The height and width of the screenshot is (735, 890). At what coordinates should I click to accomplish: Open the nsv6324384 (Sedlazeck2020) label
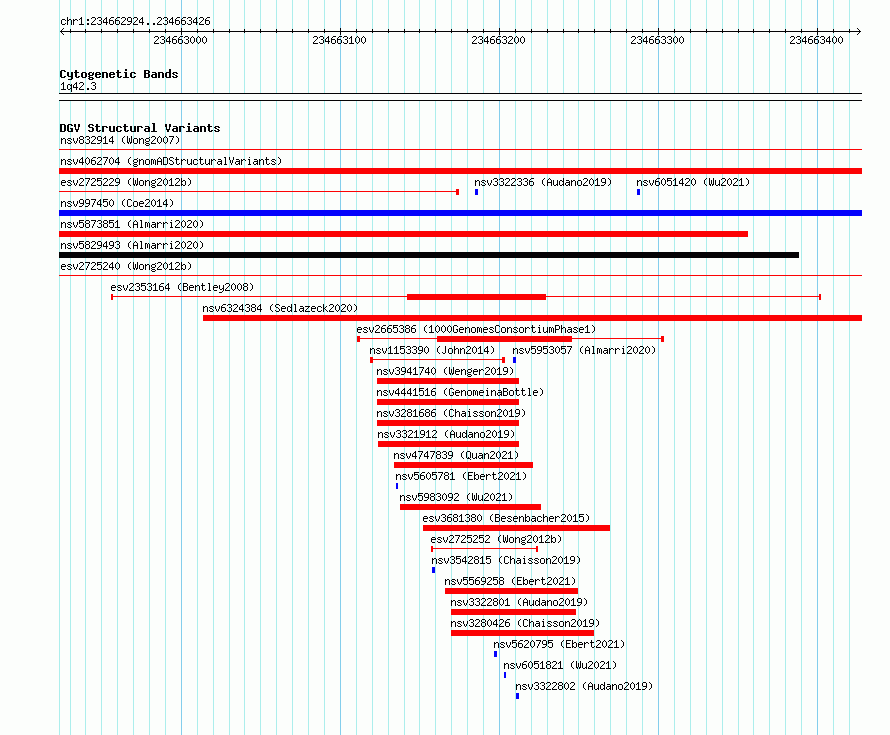[280, 308]
